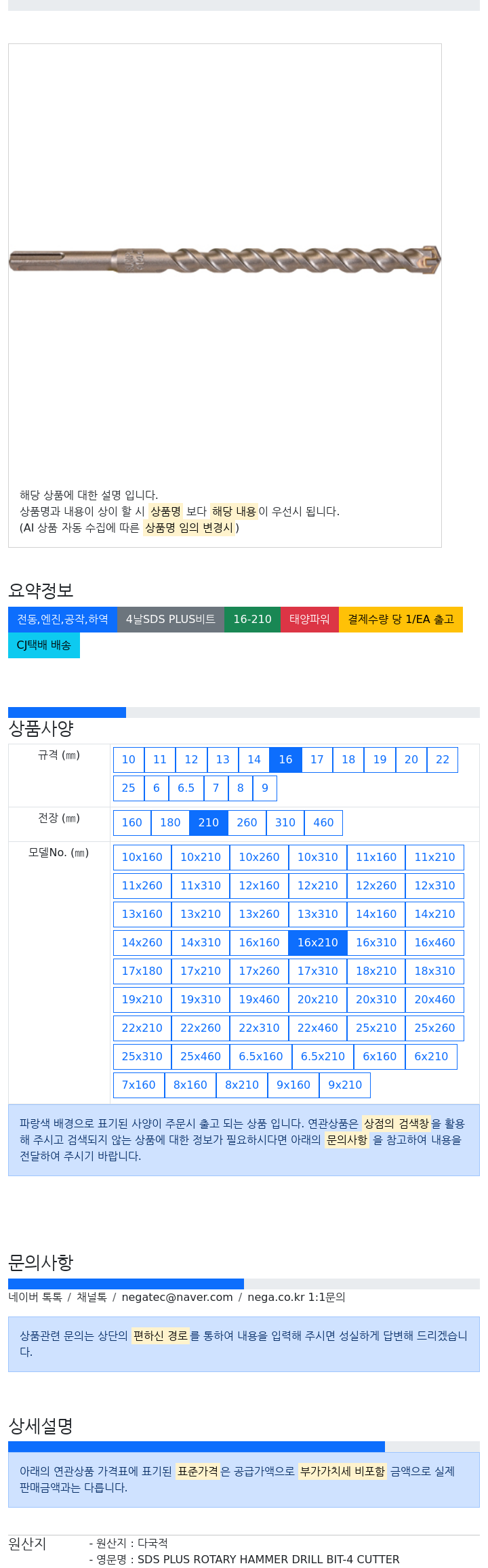Choose the 460 mm total length option
Image resolution: width=488 pixels, height=1568 pixels.
(x=323, y=822)
